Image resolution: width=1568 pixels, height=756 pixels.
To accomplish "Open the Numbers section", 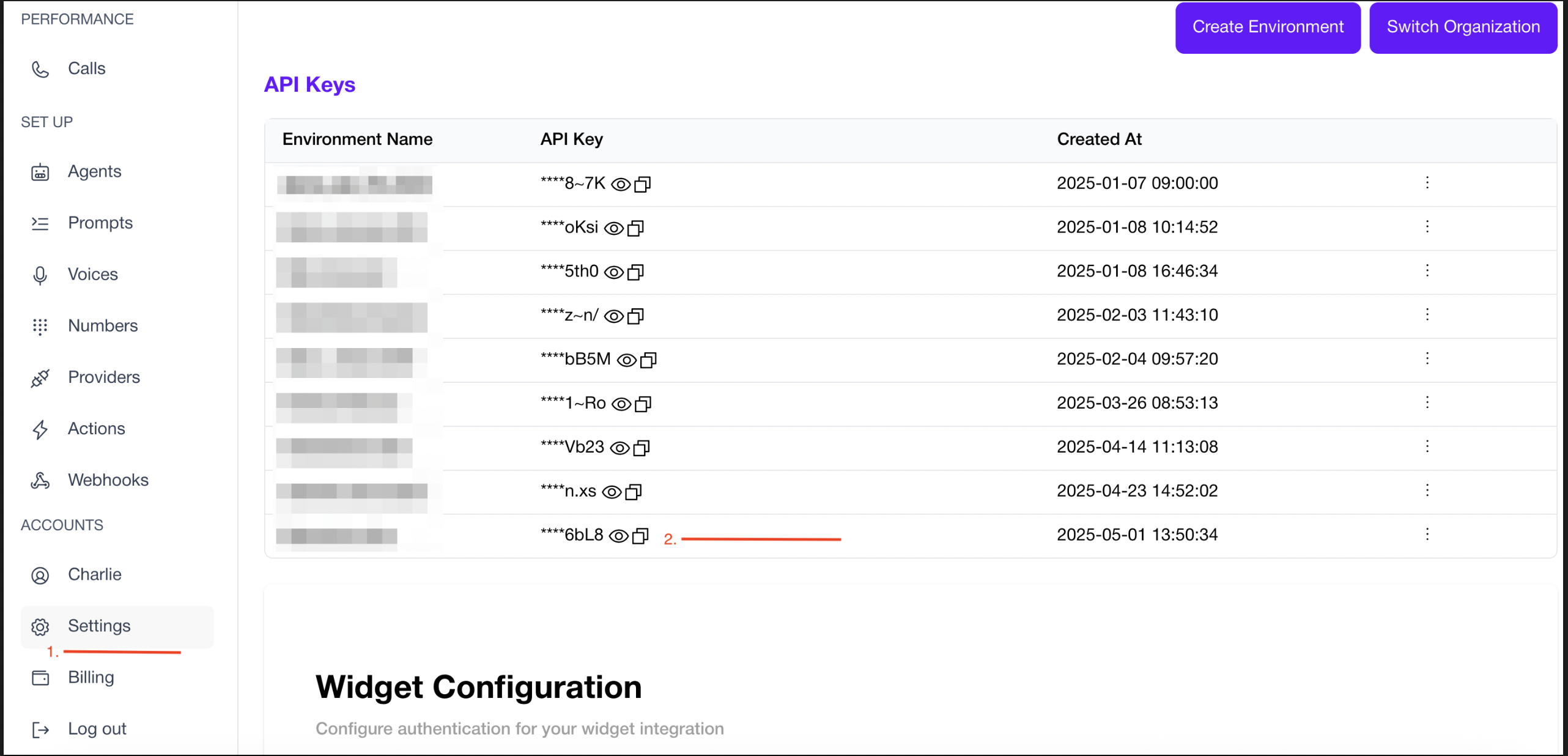I will click(103, 326).
